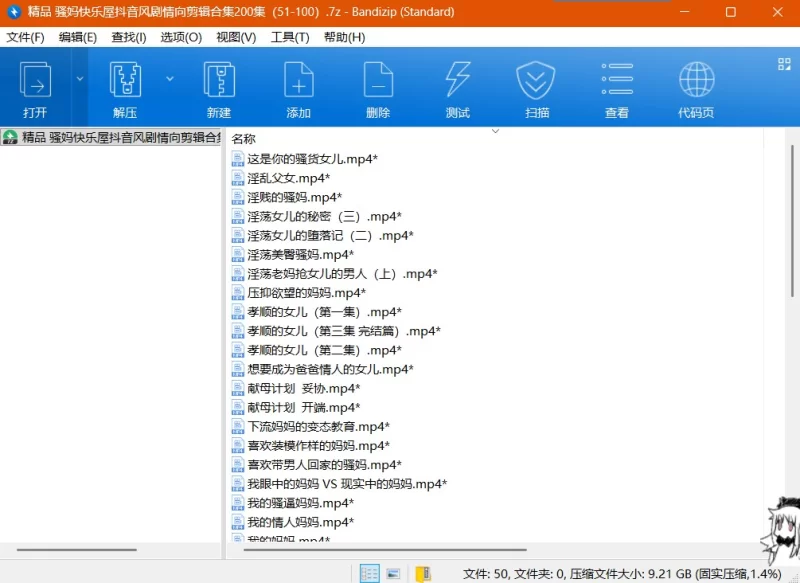This screenshot has height=583, width=800.
Task: Open the 视图(V) menu
Action: 236,37
